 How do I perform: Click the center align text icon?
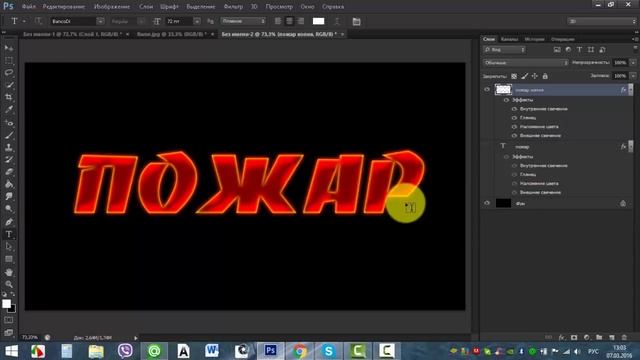[289, 21]
